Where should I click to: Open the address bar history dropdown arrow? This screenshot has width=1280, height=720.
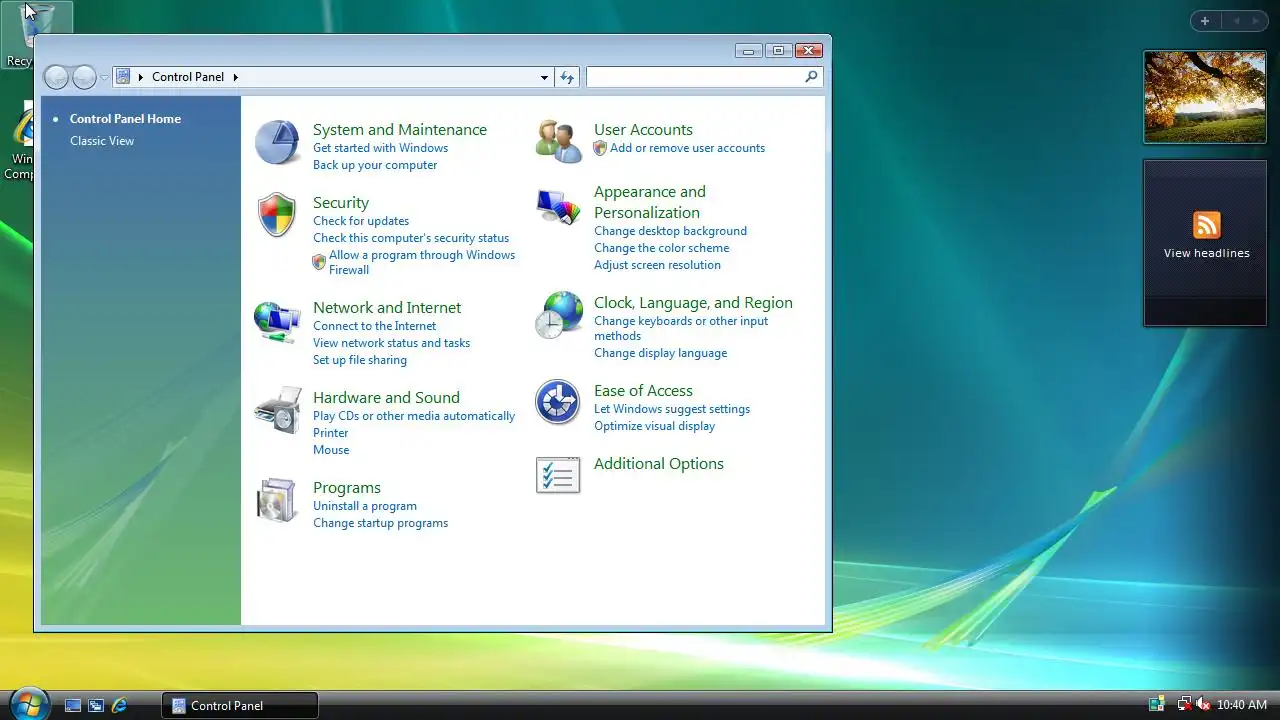(x=544, y=77)
